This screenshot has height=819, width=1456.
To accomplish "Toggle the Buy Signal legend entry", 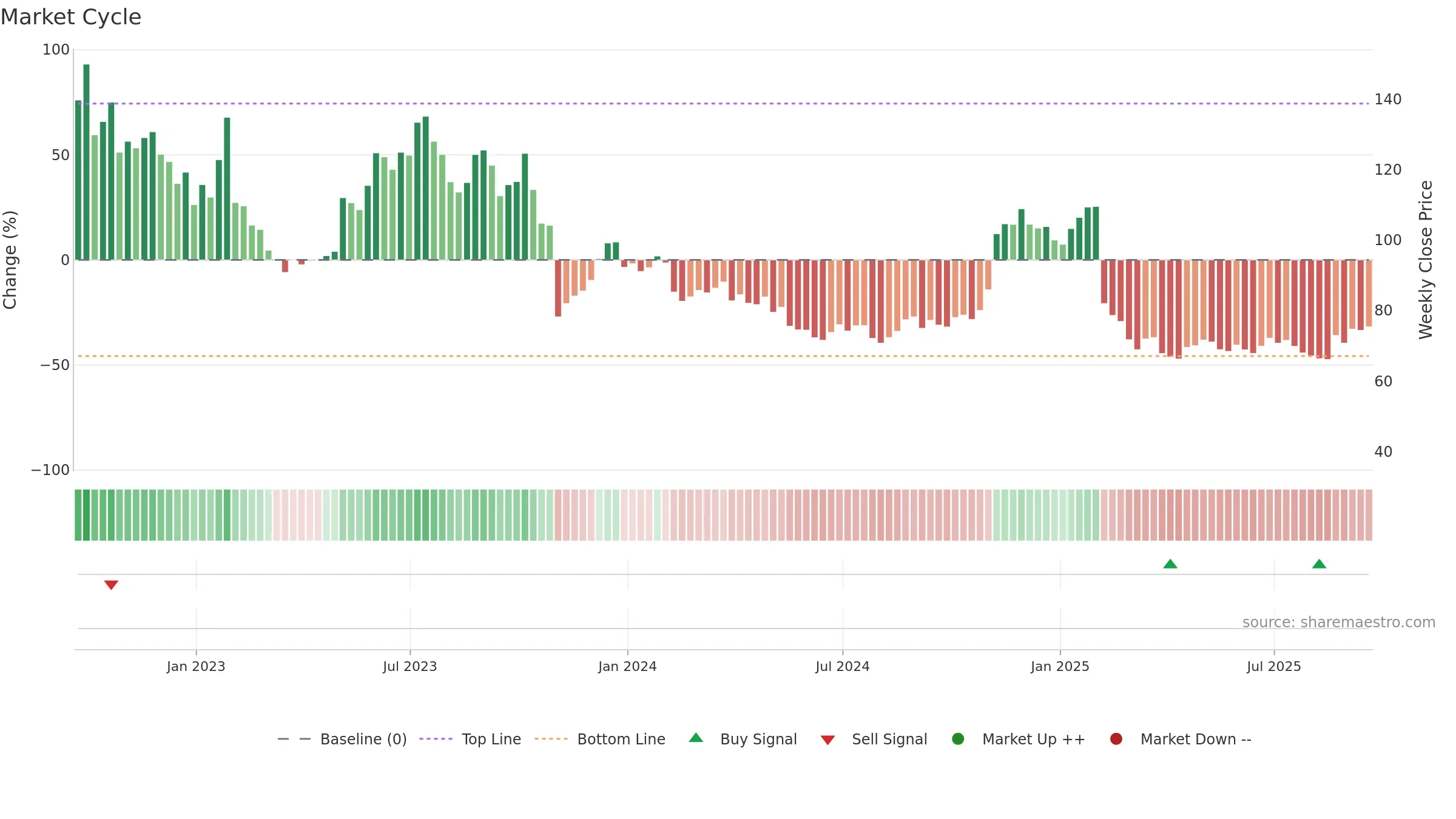I will tap(743, 739).
